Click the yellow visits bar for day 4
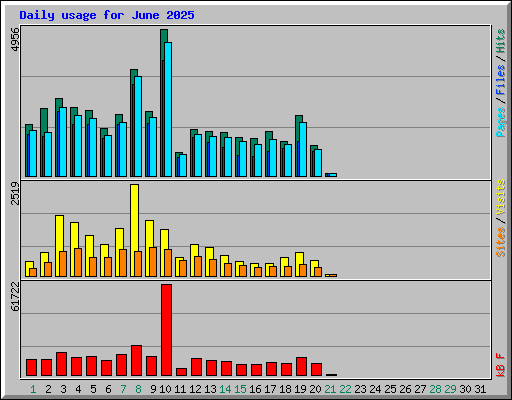 74,249
